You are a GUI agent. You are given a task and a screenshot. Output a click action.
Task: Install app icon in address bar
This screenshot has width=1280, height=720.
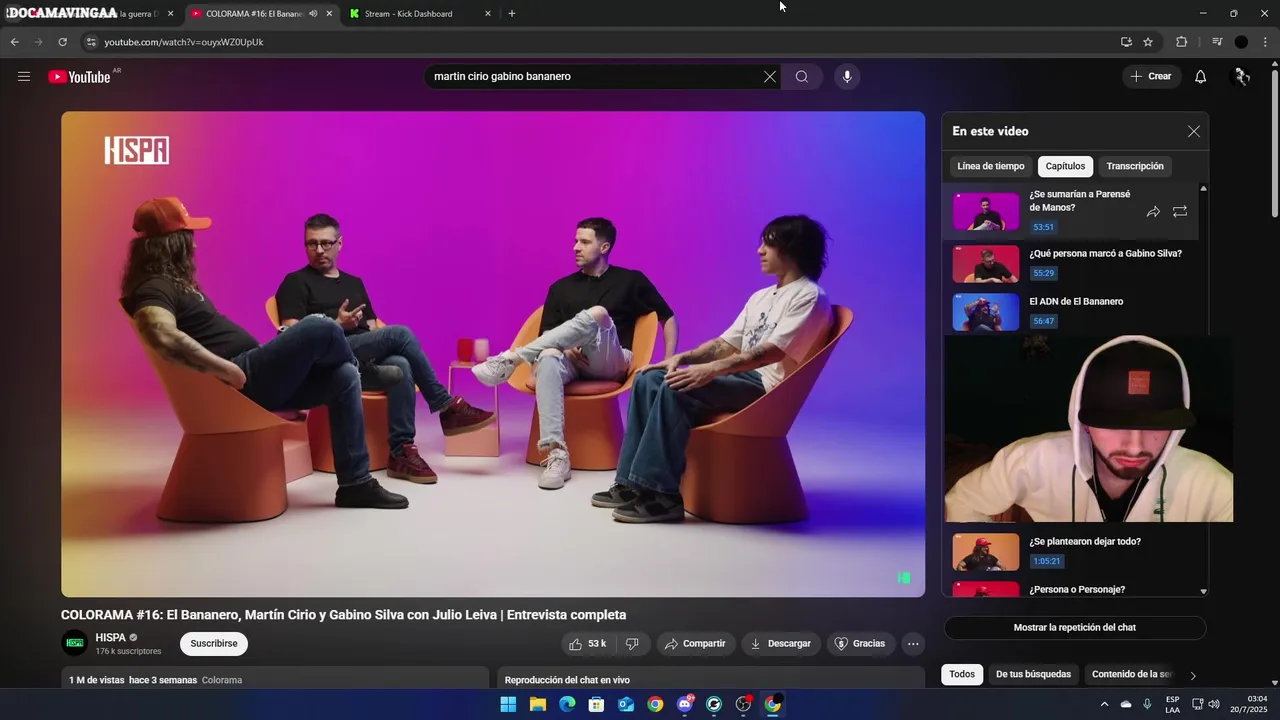pyautogui.click(x=1126, y=42)
